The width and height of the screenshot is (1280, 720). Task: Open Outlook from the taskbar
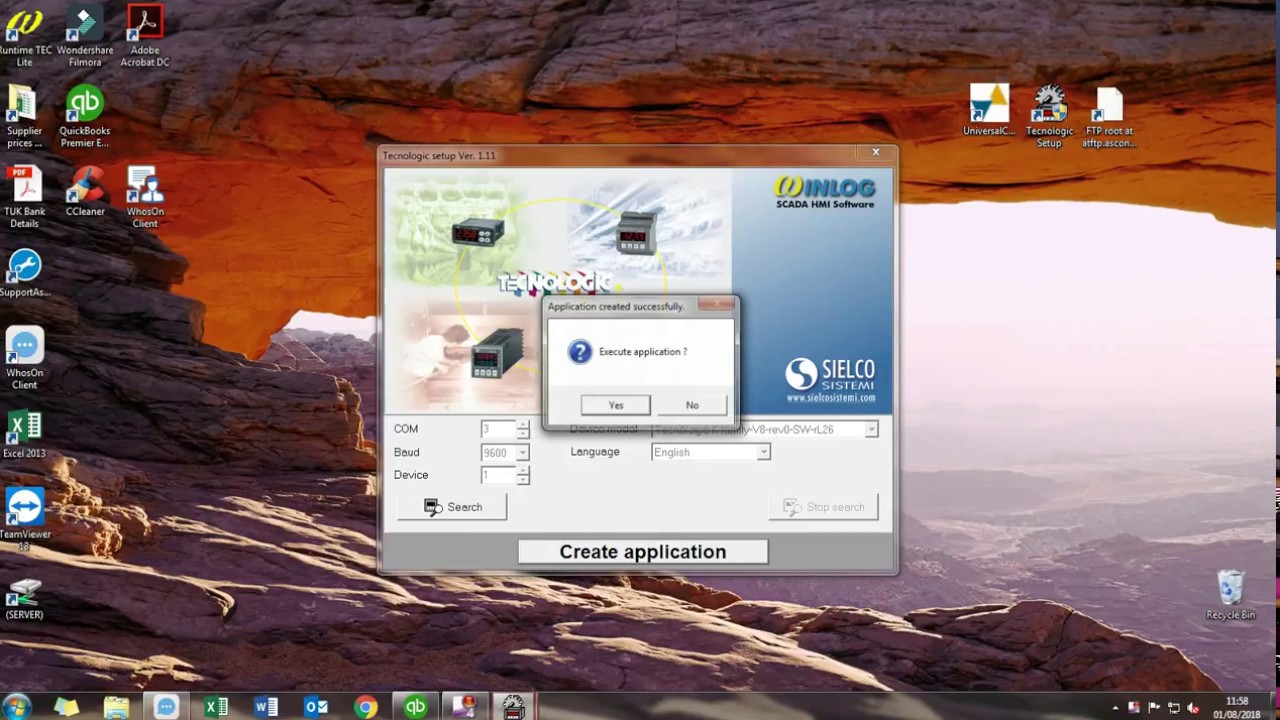[x=316, y=707]
